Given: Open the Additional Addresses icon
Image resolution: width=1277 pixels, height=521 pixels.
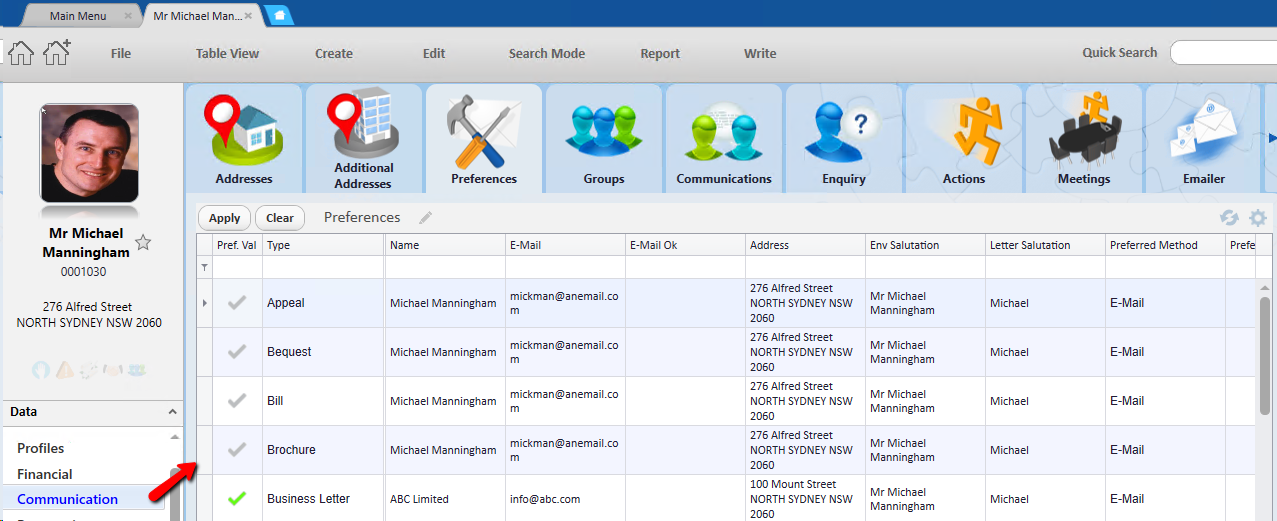Looking at the screenshot, I should tap(363, 139).
